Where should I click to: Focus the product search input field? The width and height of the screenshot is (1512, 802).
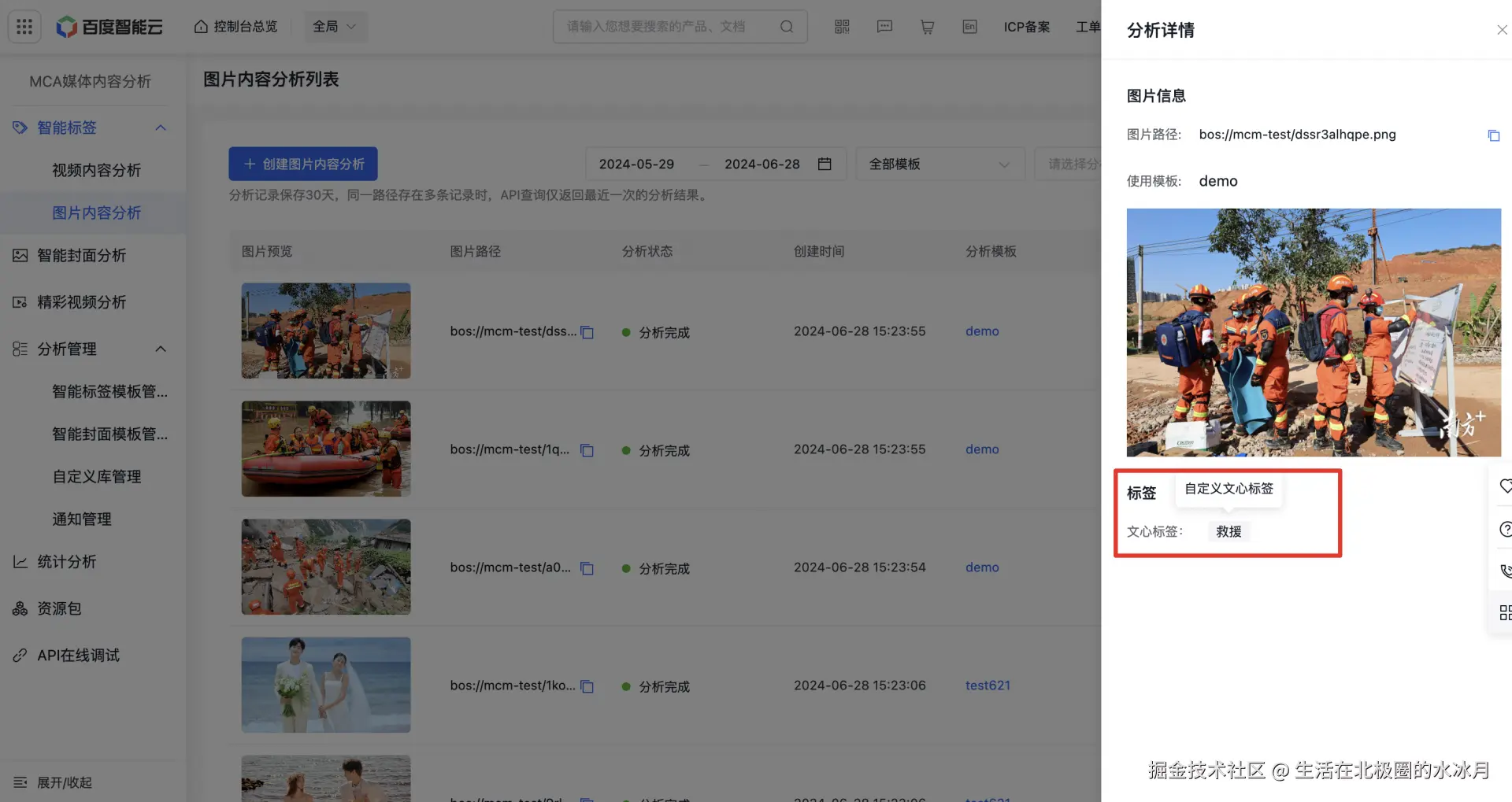[656, 27]
